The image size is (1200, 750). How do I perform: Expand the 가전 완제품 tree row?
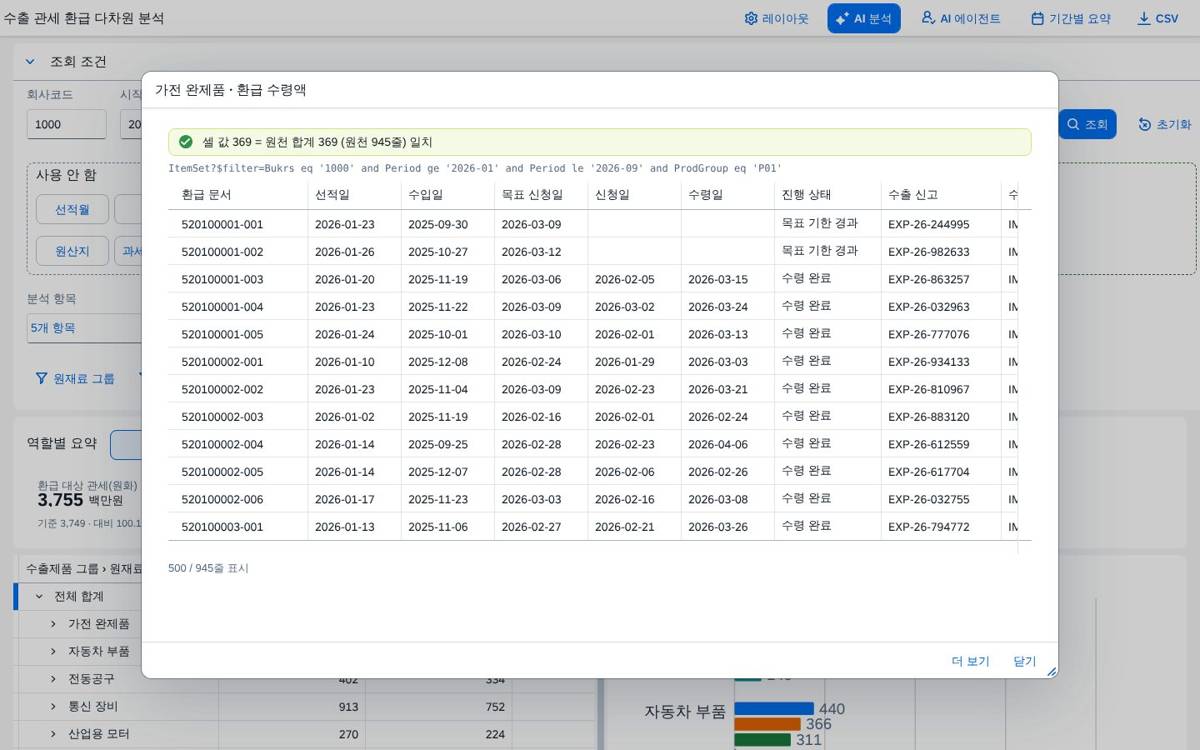pos(53,624)
